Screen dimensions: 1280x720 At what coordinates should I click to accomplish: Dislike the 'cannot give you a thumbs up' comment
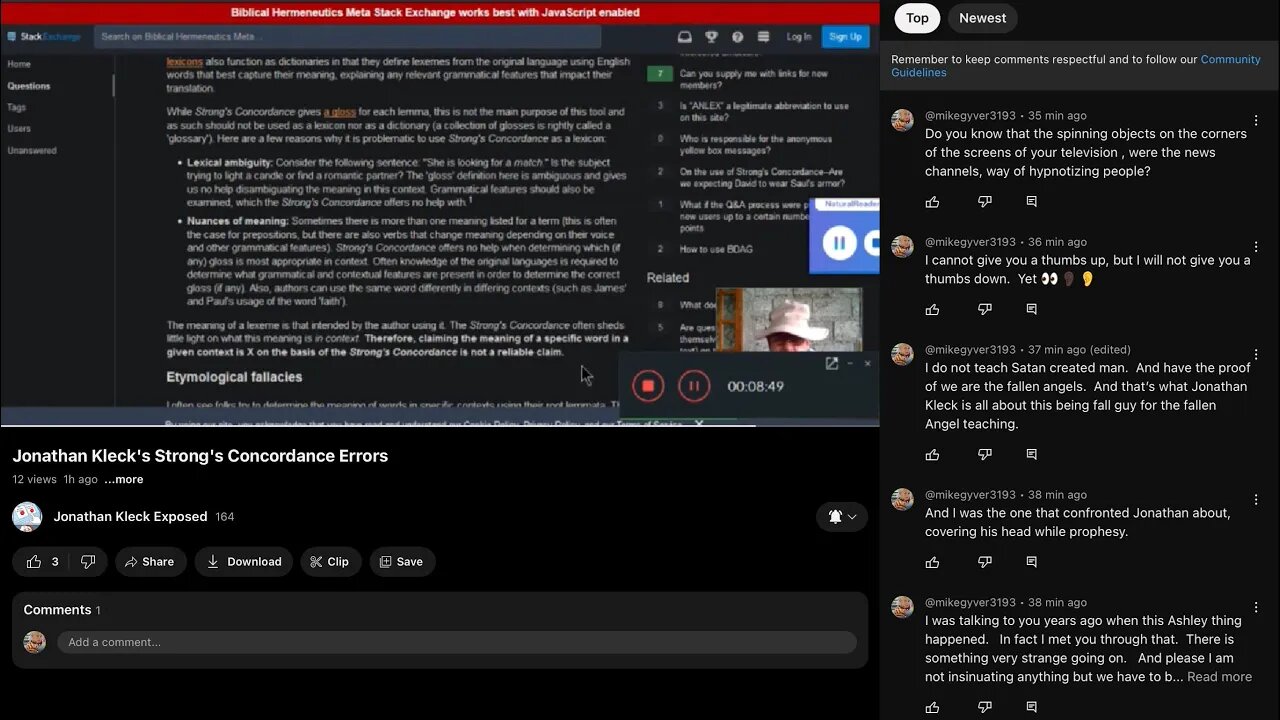tap(985, 310)
